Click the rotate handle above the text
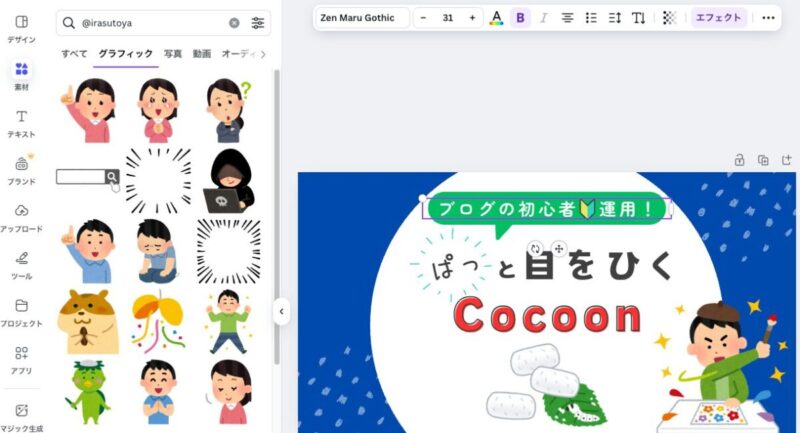This screenshot has height=433, width=800. coord(535,249)
